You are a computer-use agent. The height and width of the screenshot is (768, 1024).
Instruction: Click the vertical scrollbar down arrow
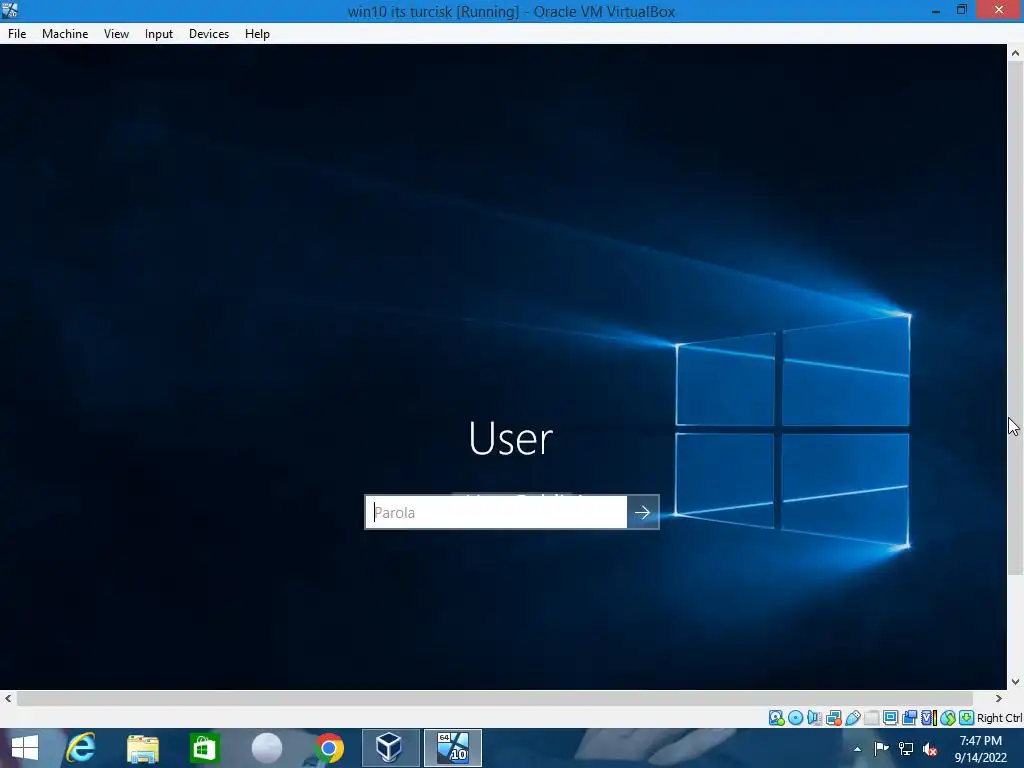[x=1015, y=681]
